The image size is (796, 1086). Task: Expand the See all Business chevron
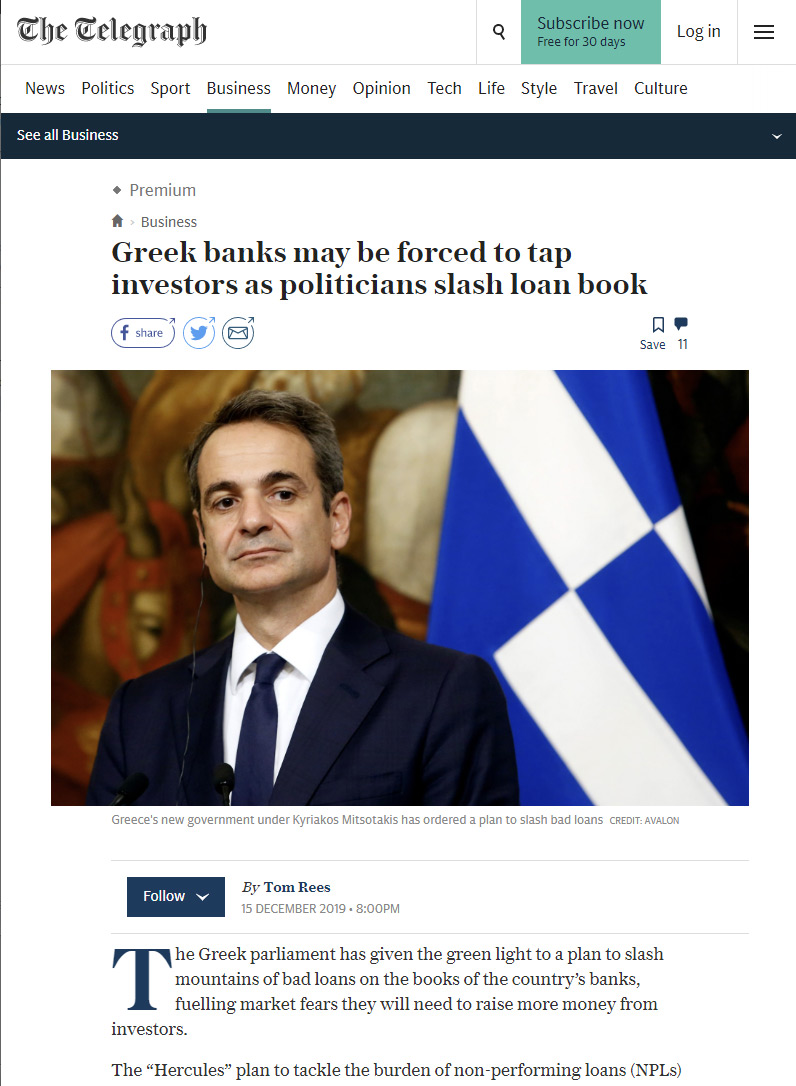777,136
